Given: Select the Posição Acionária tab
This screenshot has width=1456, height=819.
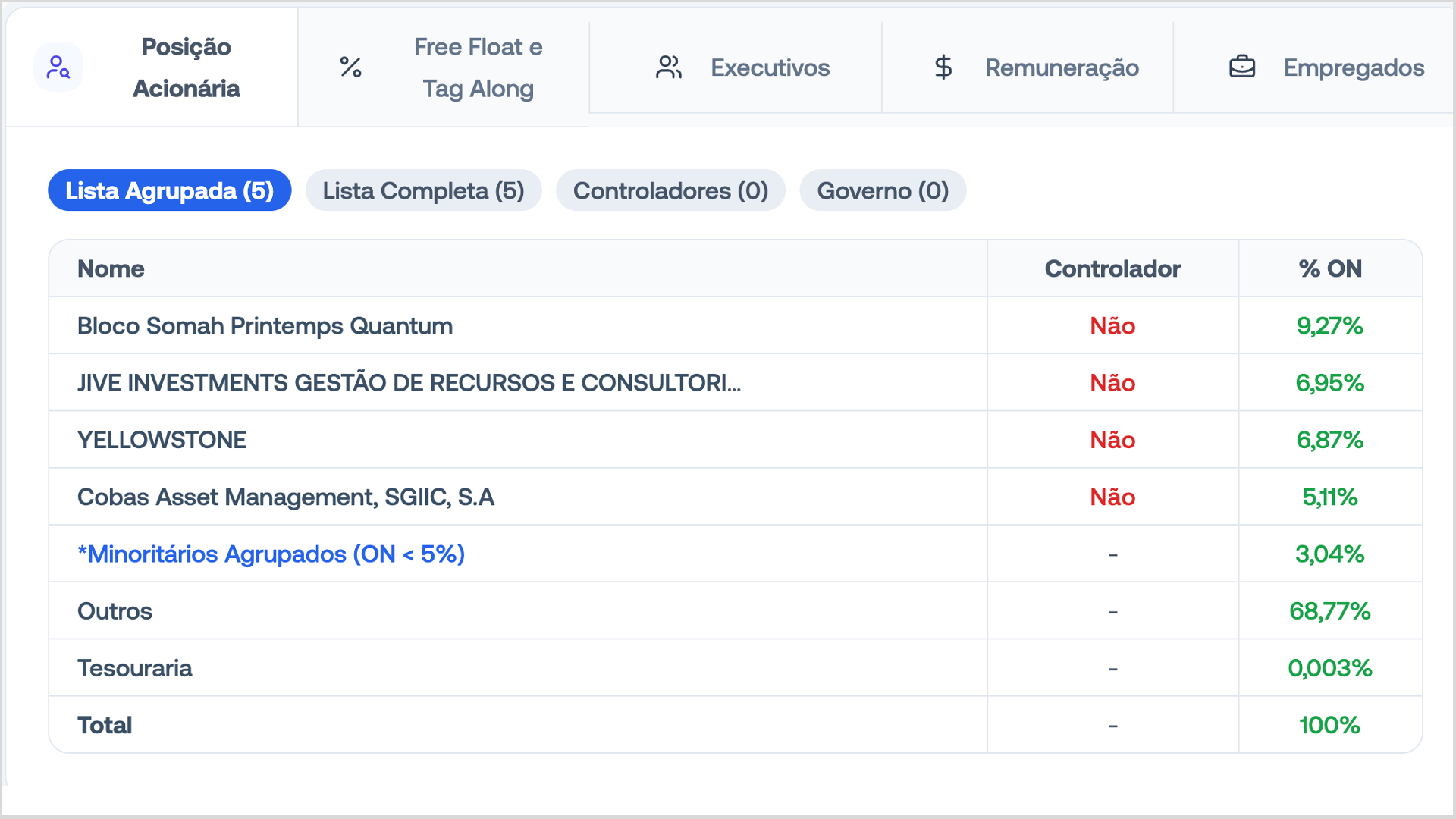Looking at the screenshot, I should point(152,67).
